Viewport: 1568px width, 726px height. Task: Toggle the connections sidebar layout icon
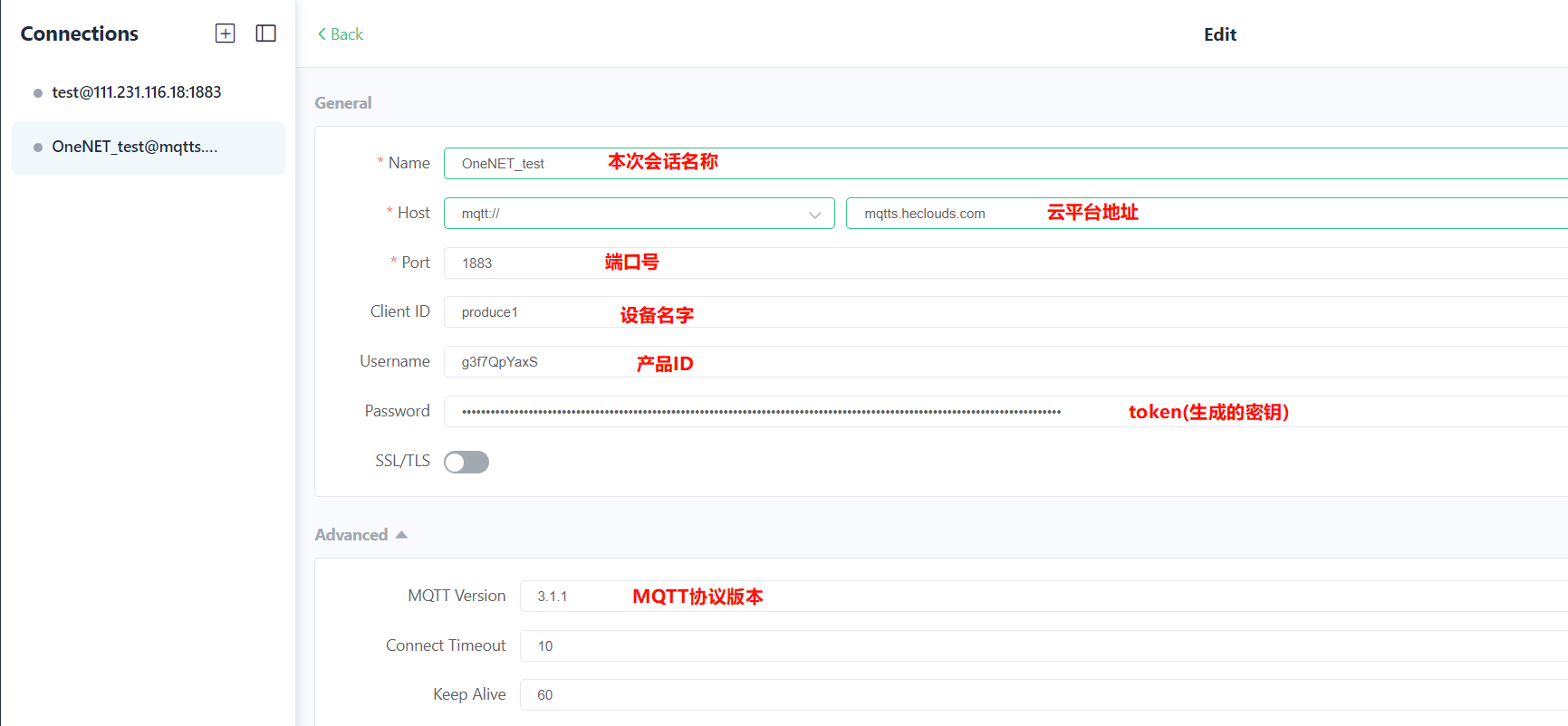(265, 33)
